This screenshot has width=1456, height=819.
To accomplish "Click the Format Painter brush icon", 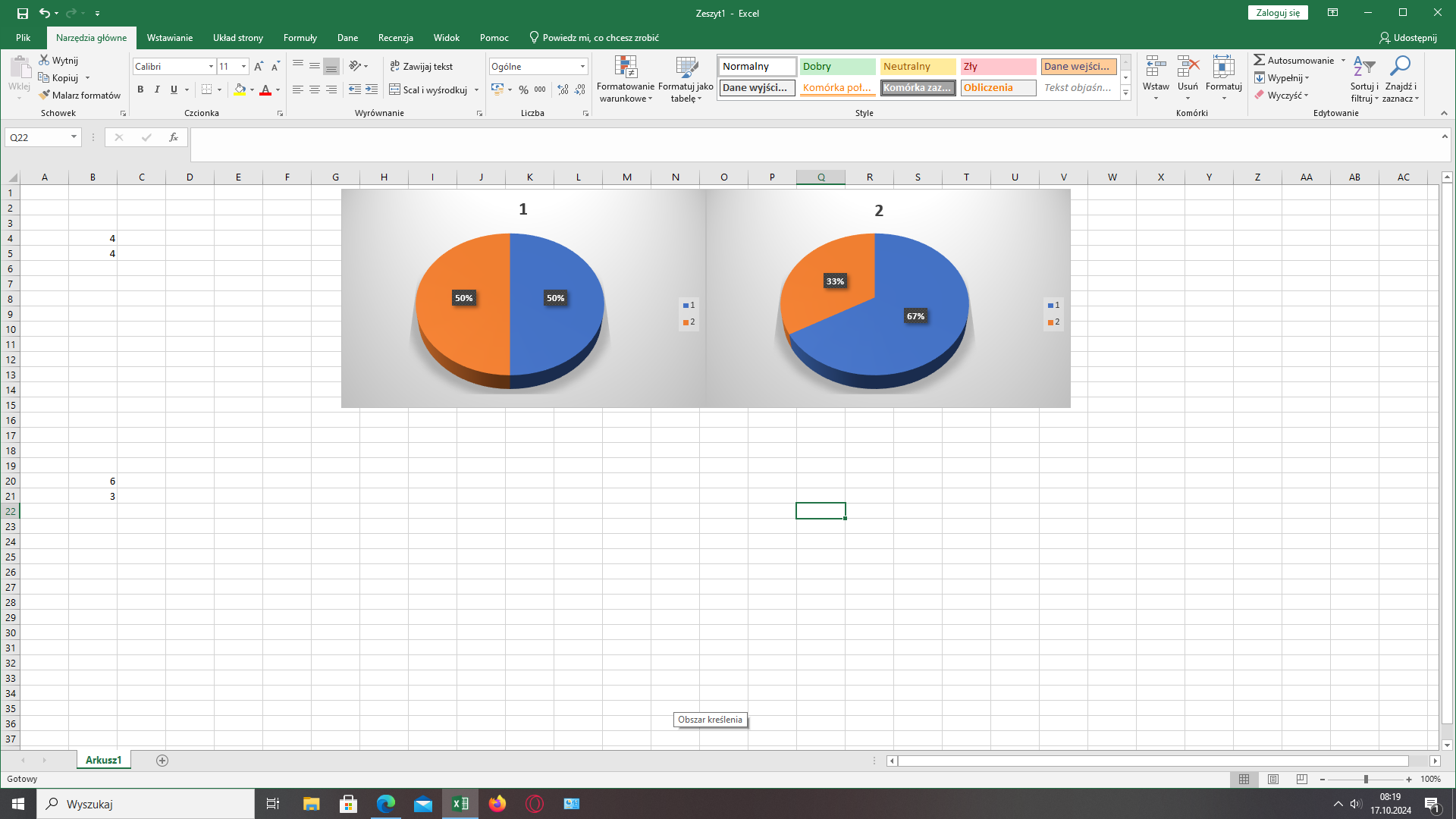I will tap(45, 96).
